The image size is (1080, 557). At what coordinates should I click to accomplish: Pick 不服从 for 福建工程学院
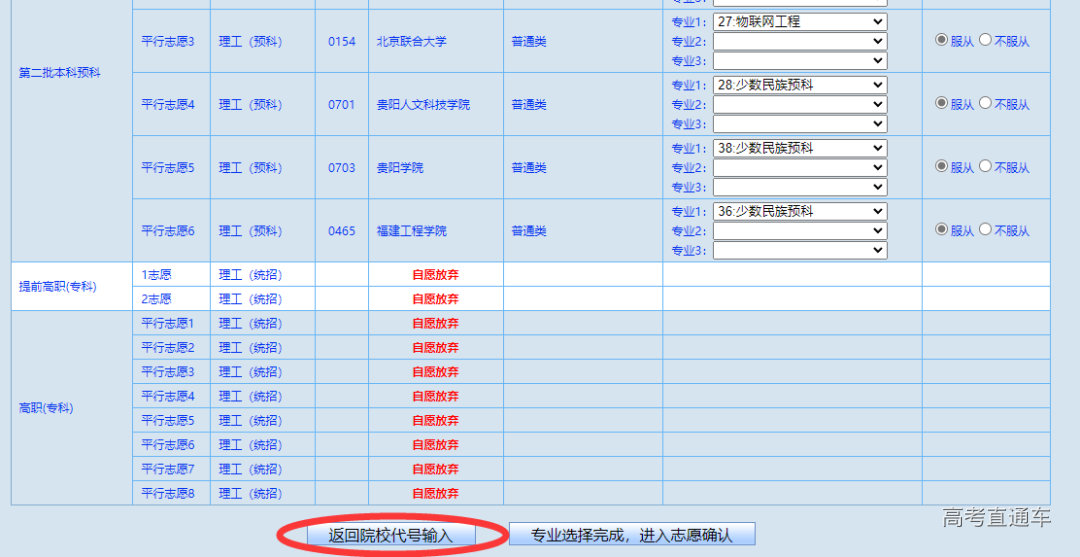tap(985, 229)
